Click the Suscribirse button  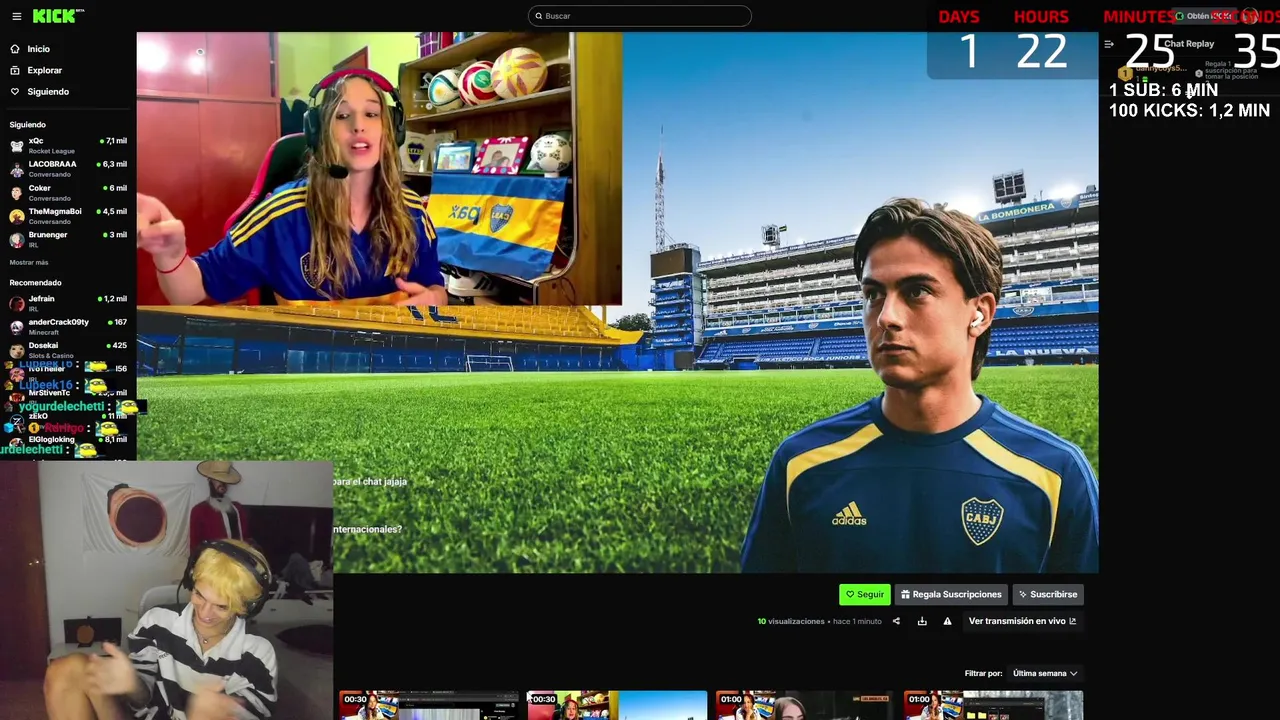pyautogui.click(x=1048, y=594)
